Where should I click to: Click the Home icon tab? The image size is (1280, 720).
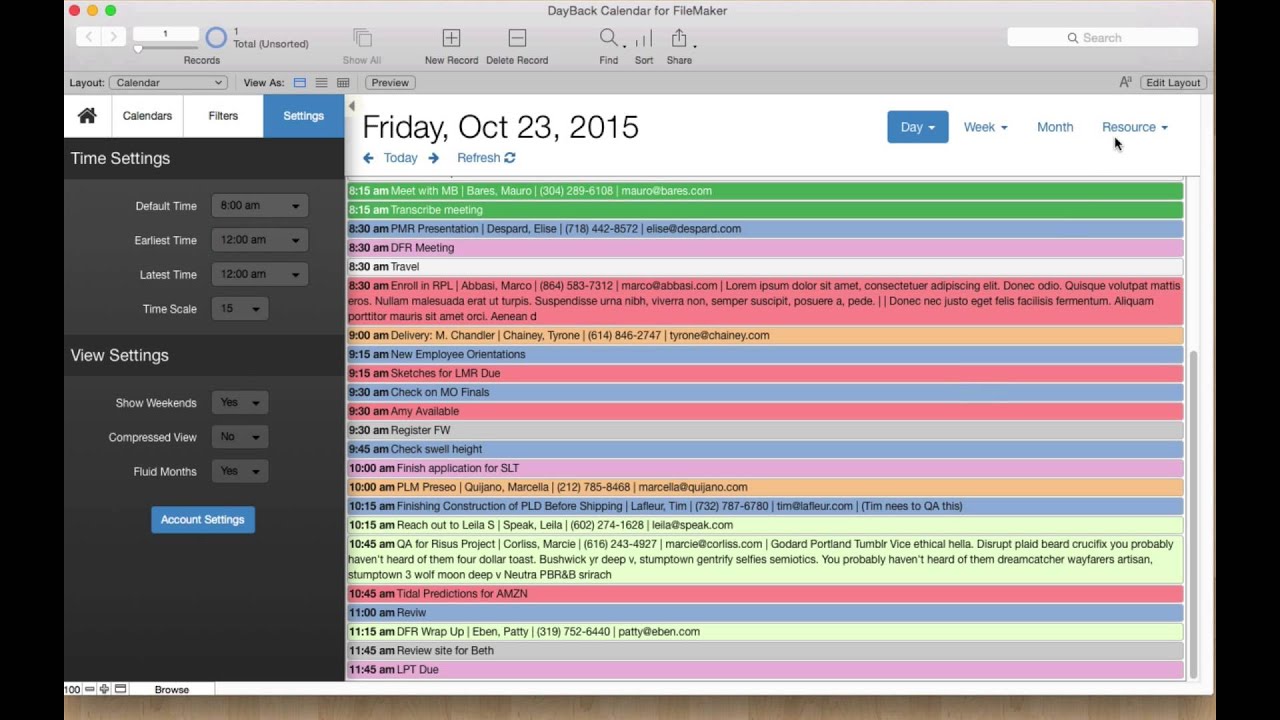[87, 116]
